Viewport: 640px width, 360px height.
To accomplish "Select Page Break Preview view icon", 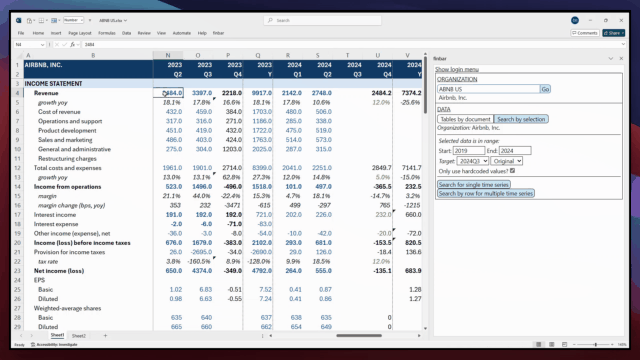I will [x=564, y=344].
